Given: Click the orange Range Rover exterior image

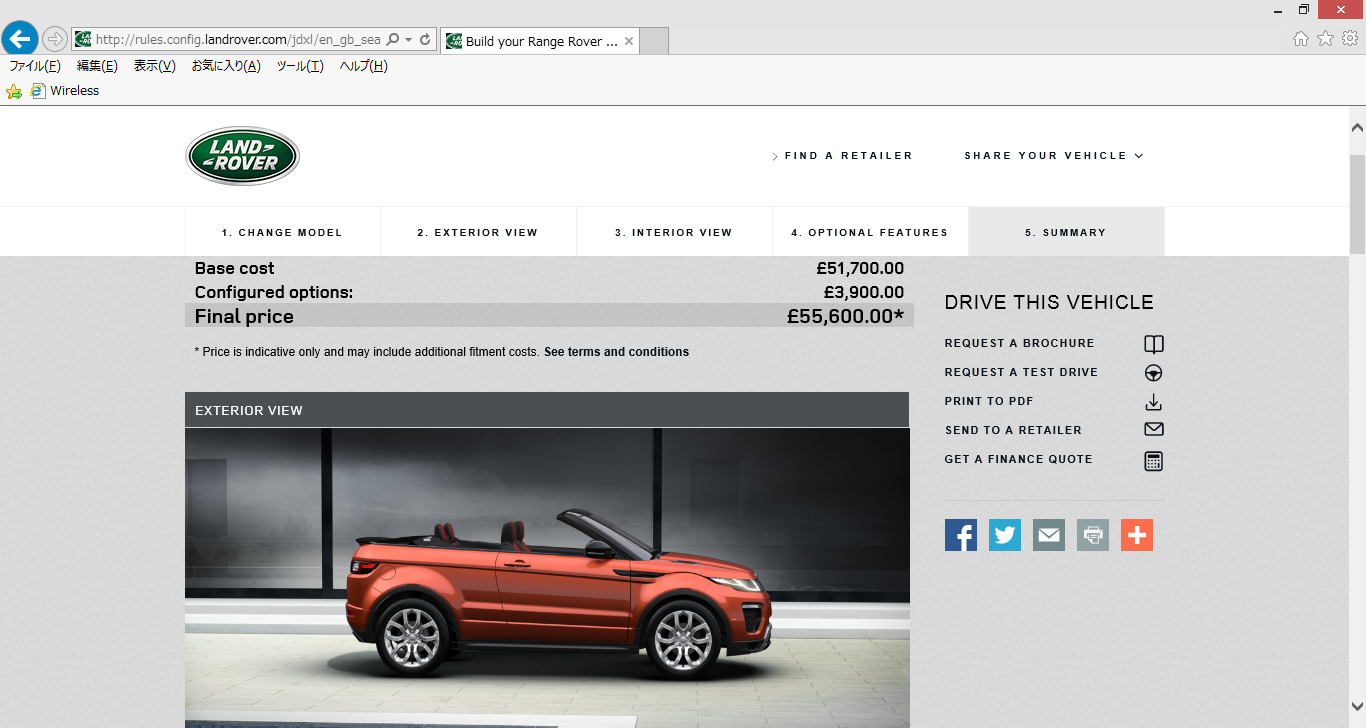Looking at the screenshot, I should [547, 578].
